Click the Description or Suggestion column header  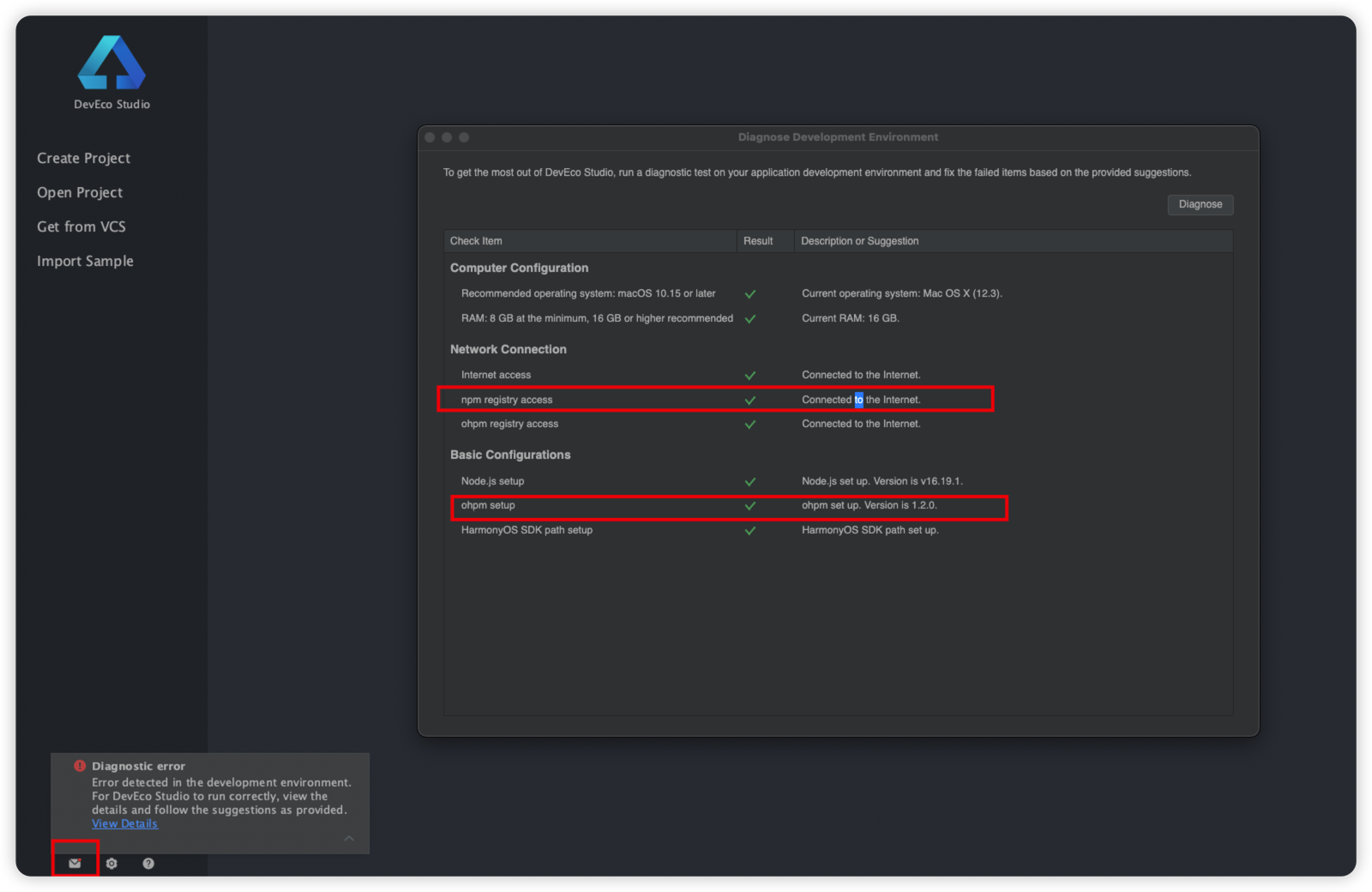(1014, 241)
